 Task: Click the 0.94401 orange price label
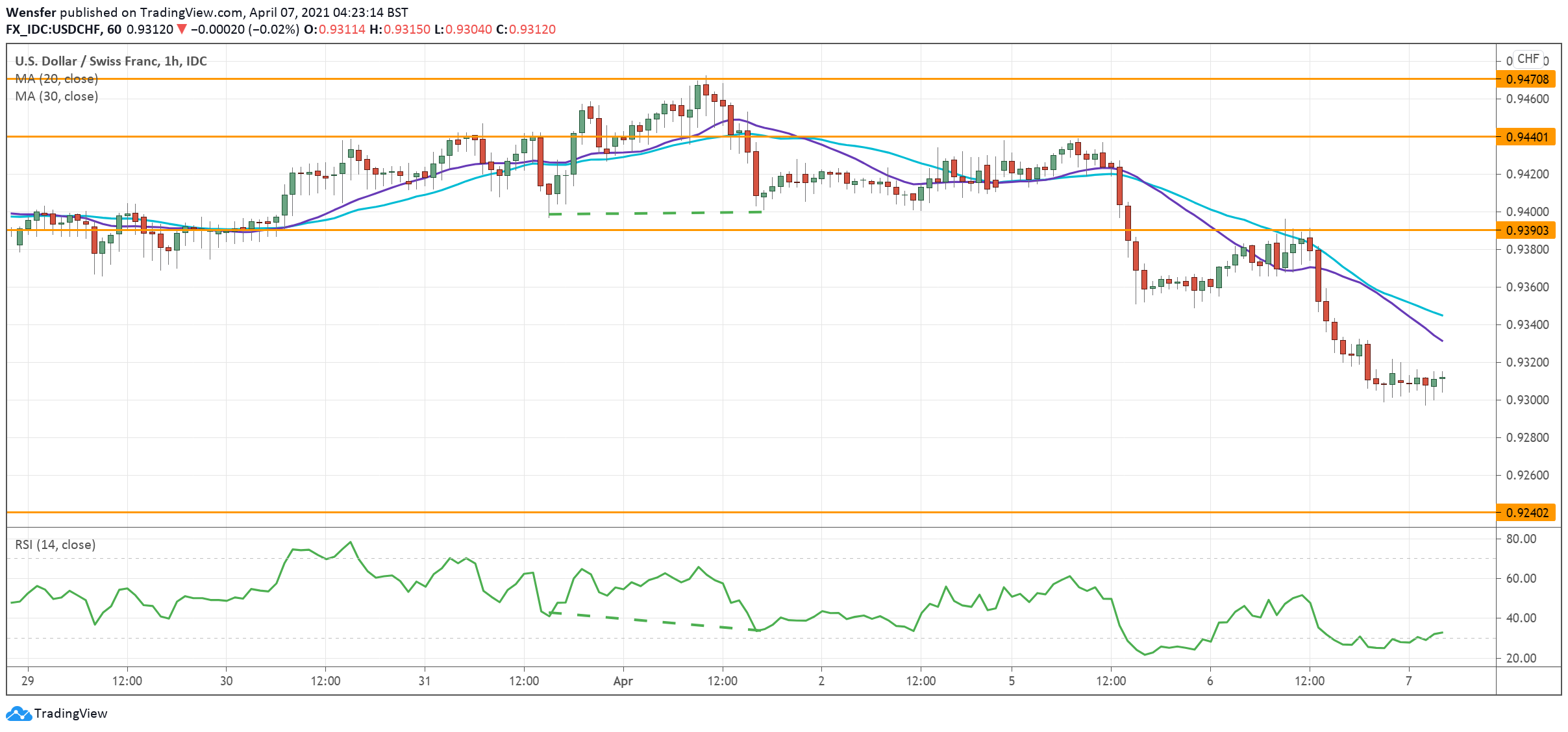[x=1527, y=137]
